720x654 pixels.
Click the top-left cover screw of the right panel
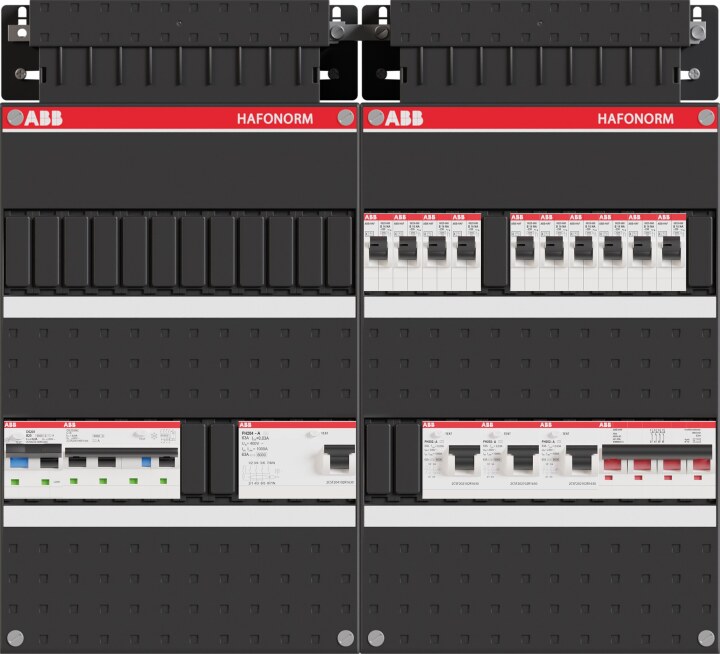(x=376, y=118)
